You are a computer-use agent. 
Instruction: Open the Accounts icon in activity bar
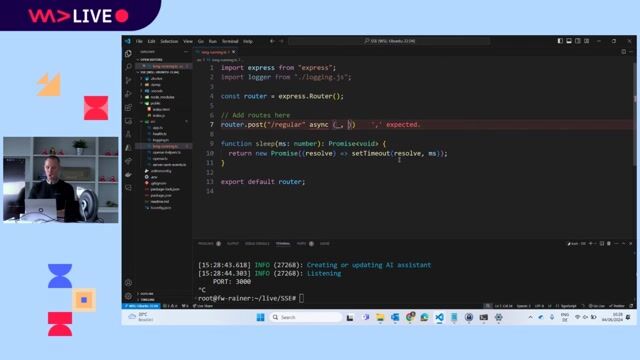click(128, 282)
